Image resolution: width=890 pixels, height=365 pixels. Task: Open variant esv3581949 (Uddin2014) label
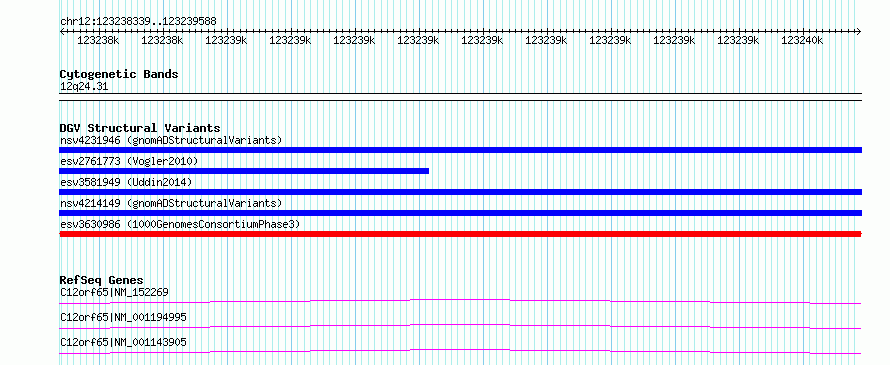pos(126,182)
